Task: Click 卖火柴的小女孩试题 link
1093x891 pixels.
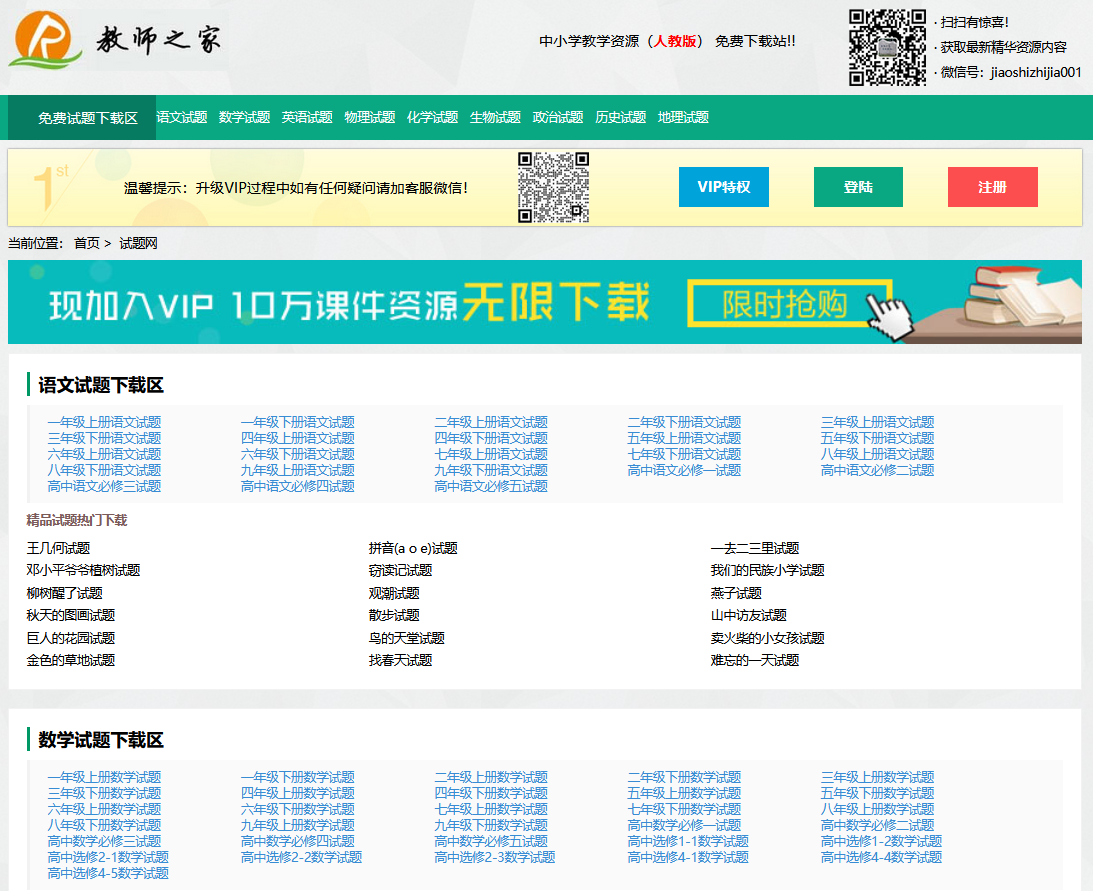Action: coord(767,638)
